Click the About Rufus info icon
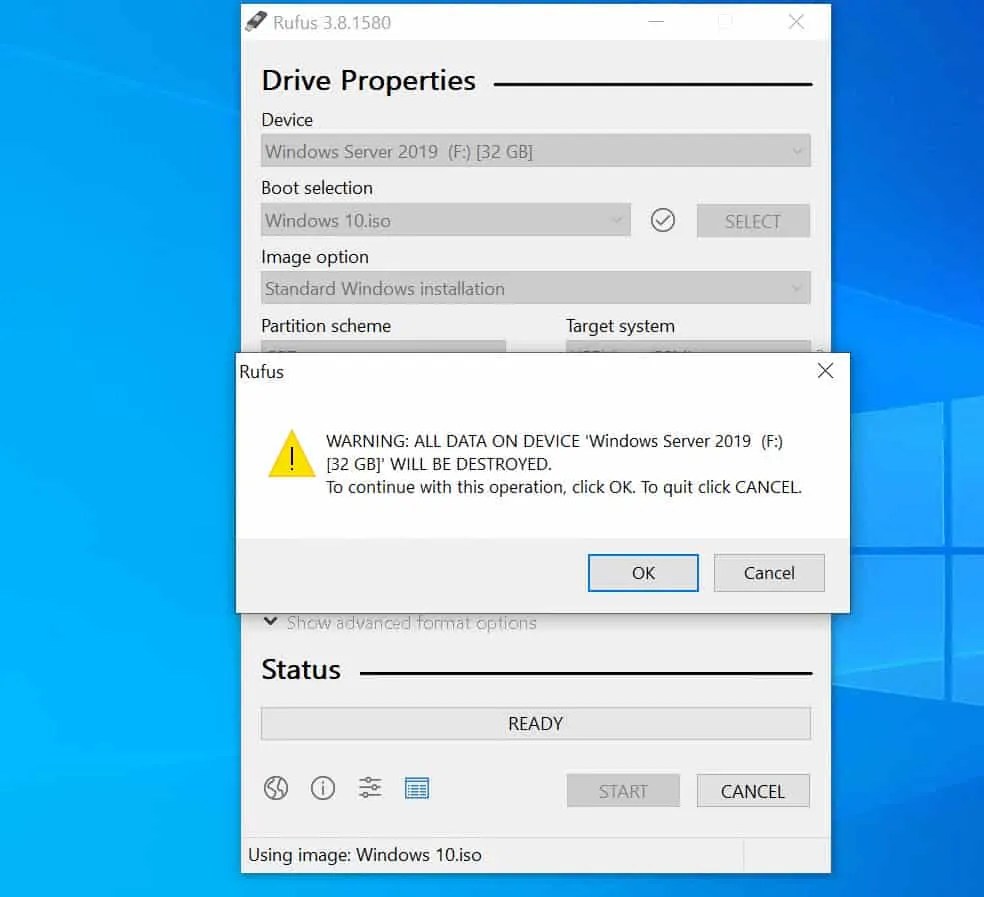The width and height of the screenshot is (984, 897). [x=322, y=788]
